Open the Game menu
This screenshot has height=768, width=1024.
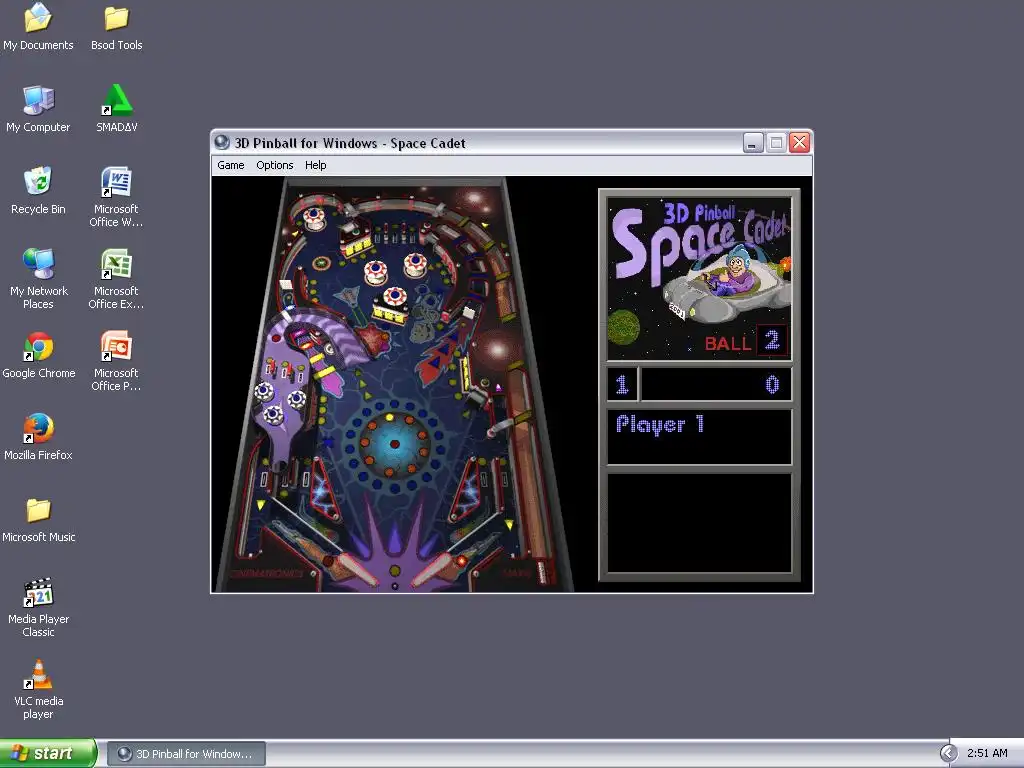tap(231, 165)
